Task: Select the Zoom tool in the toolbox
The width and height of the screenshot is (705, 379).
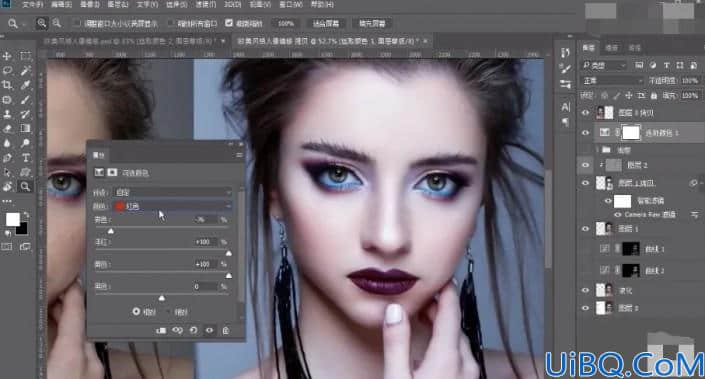Action: click(25, 186)
